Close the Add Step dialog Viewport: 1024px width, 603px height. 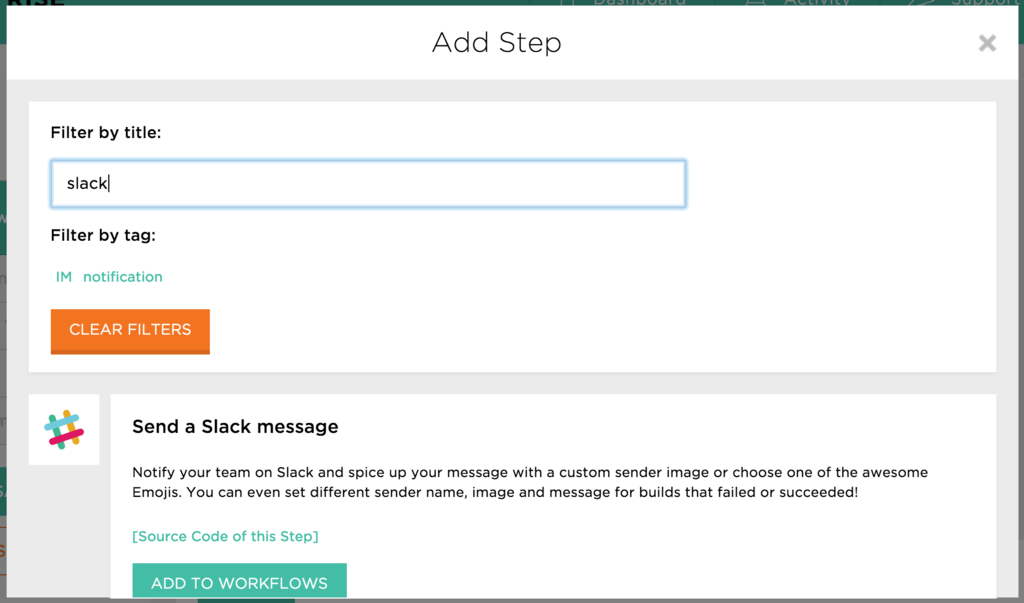coord(987,43)
